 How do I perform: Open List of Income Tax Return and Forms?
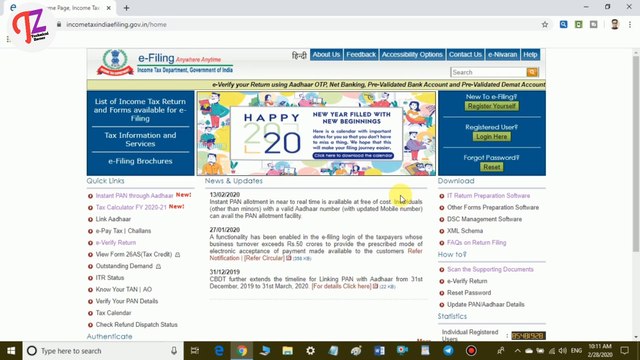coord(140,110)
